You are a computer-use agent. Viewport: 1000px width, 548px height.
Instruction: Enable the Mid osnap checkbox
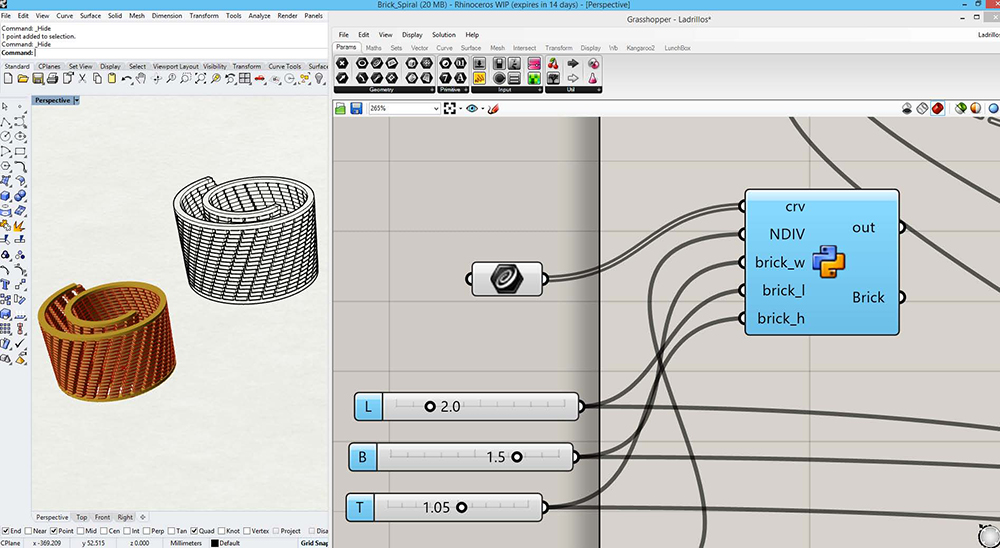click(80, 531)
